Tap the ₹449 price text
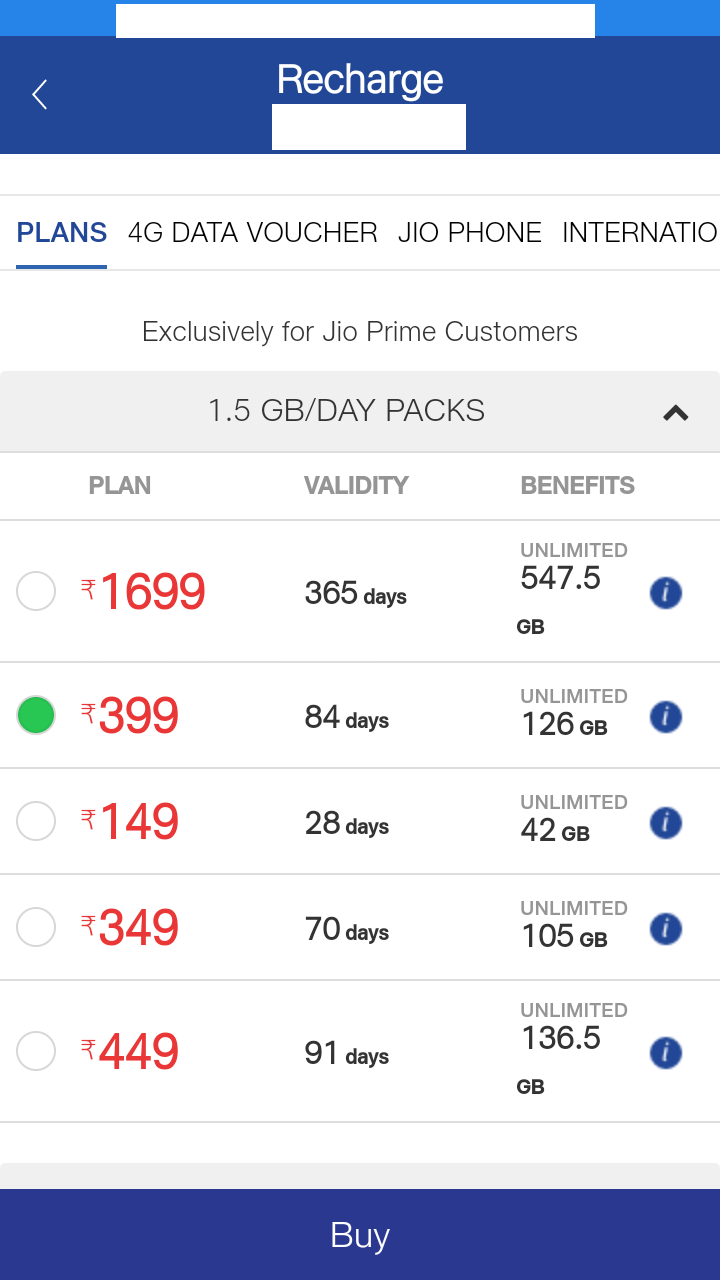This screenshot has width=720, height=1280. [x=138, y=1052]
